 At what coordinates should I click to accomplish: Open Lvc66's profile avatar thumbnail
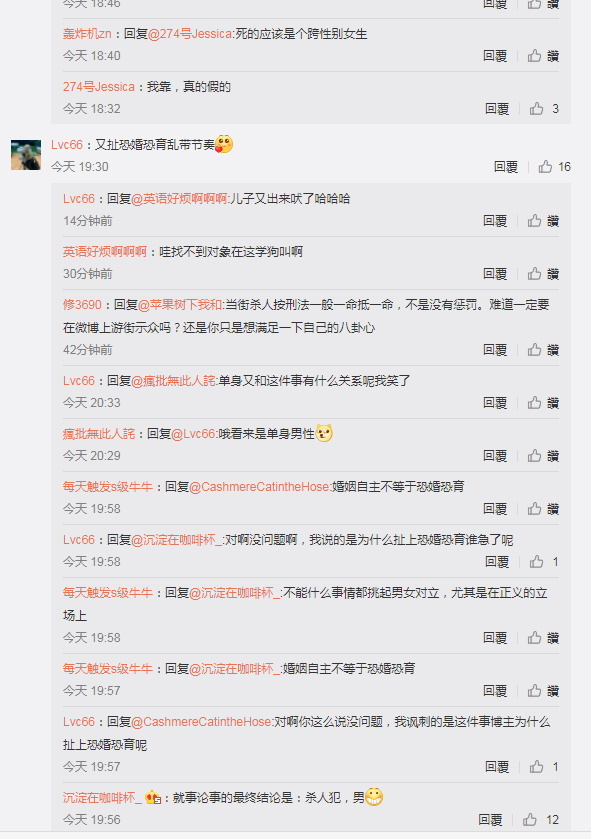click(x=26, y=155)
